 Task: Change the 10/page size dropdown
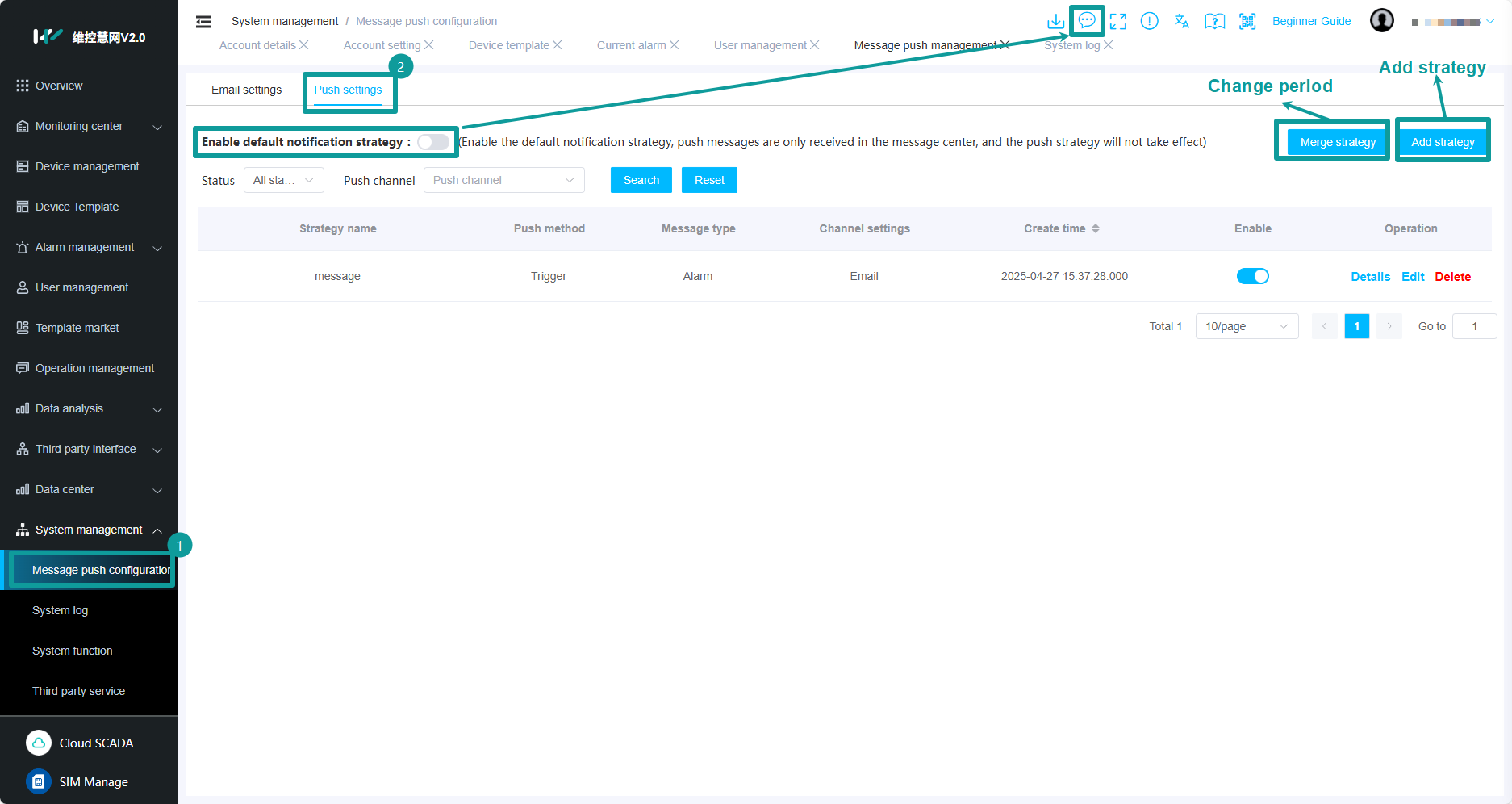tap(1246, 326)
